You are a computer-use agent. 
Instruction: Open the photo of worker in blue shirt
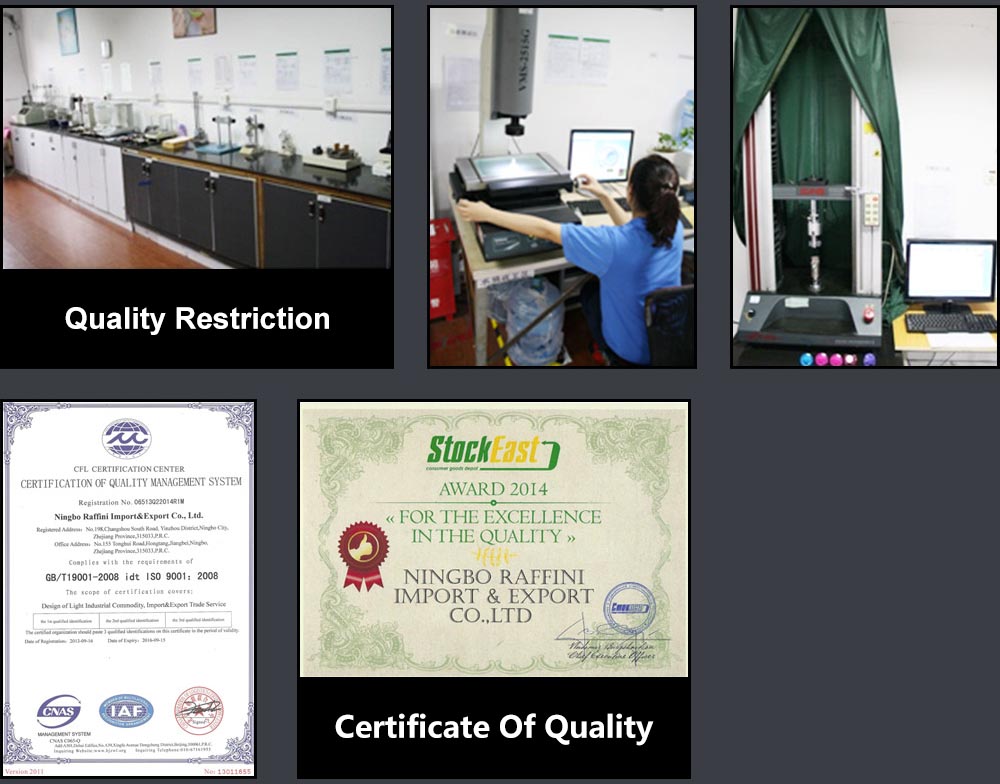pyautogui.click(x=562, y=186)
